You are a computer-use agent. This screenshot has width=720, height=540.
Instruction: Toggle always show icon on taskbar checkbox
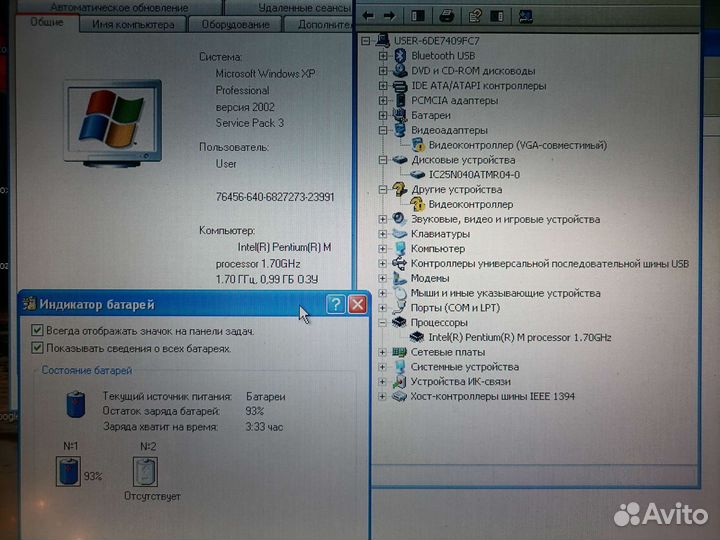click(x=37, y=330)
